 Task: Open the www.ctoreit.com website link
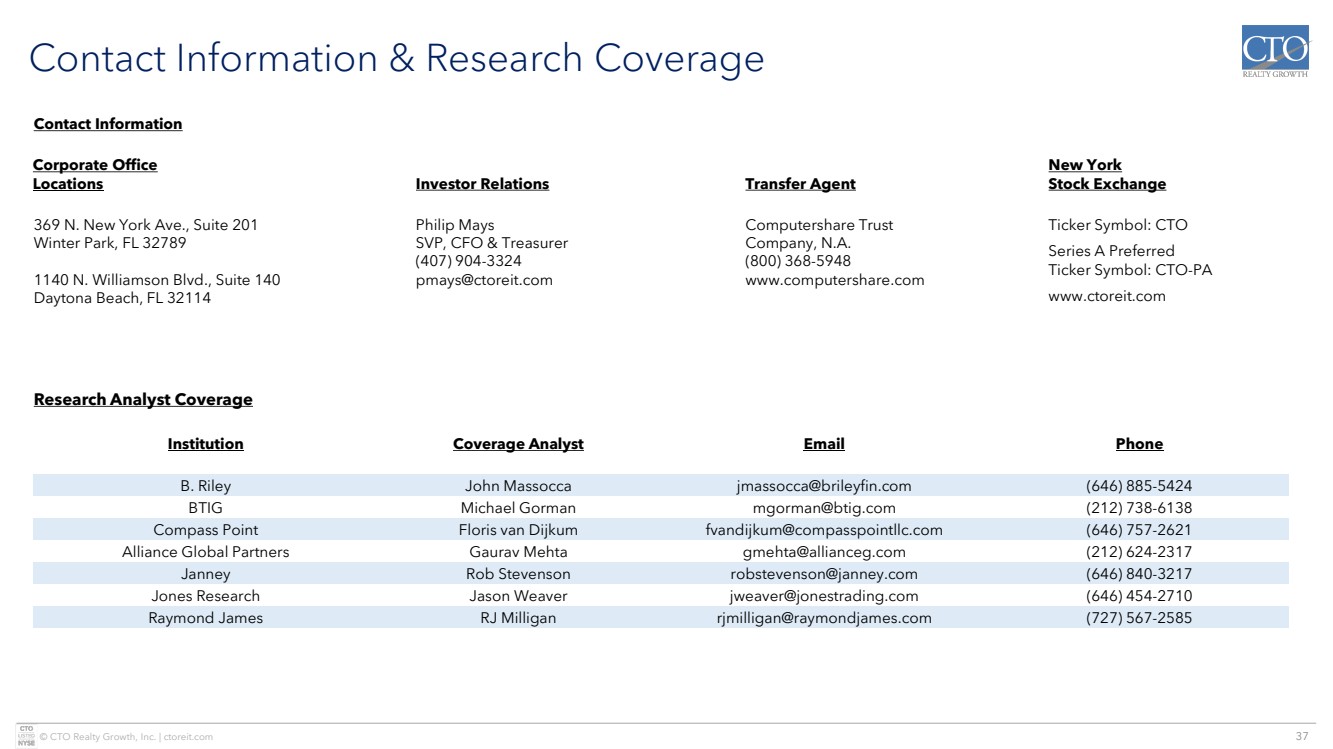point(1107,296)
